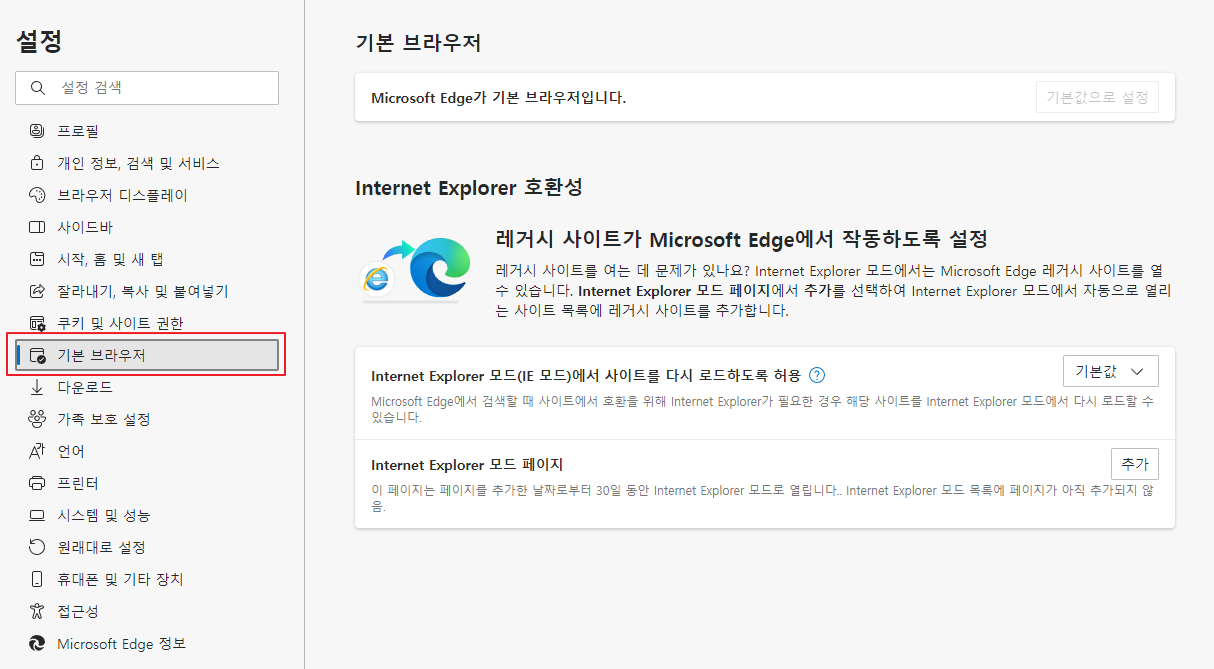Select the 접근성 settings section
1214x669 pixels.
(147, 611)
